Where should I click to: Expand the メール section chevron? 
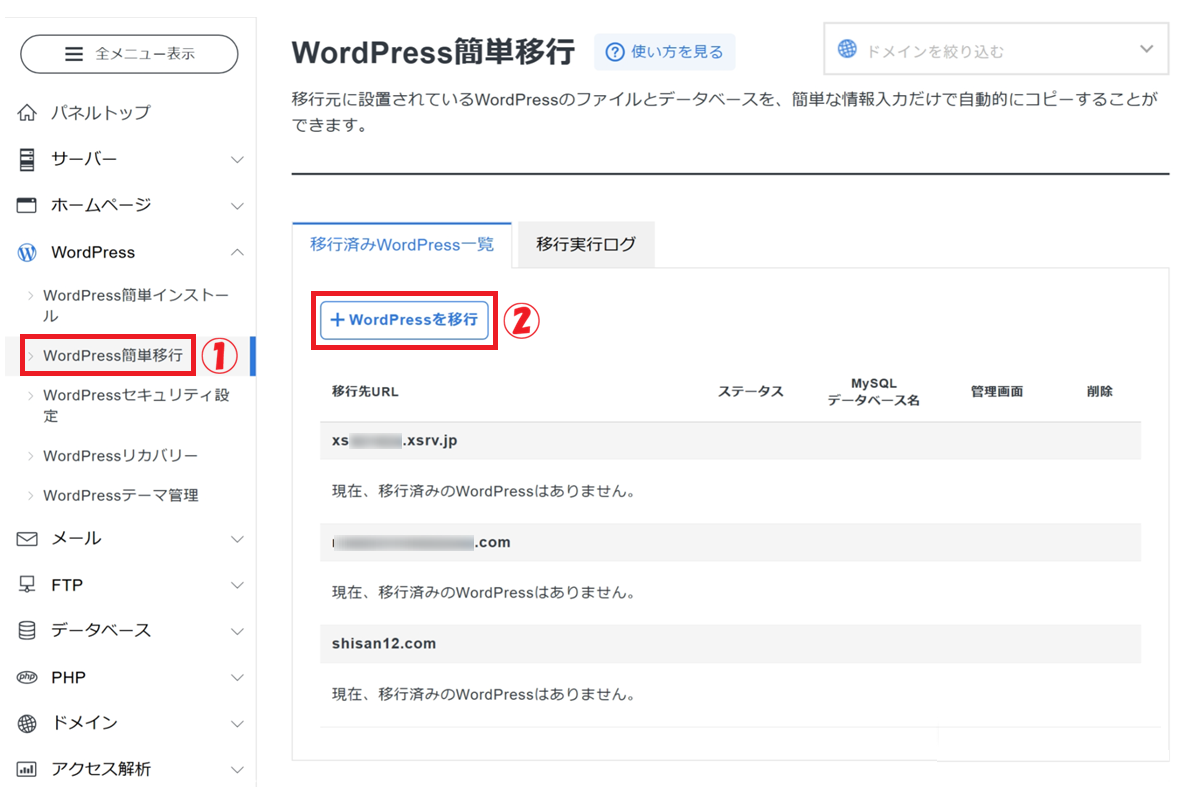click(237, 539)
